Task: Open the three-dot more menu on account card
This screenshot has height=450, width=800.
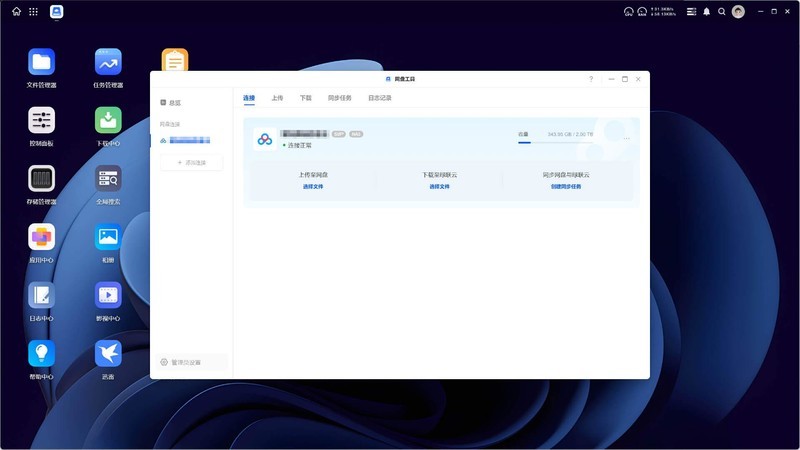Action: click(x=627, y=138)
